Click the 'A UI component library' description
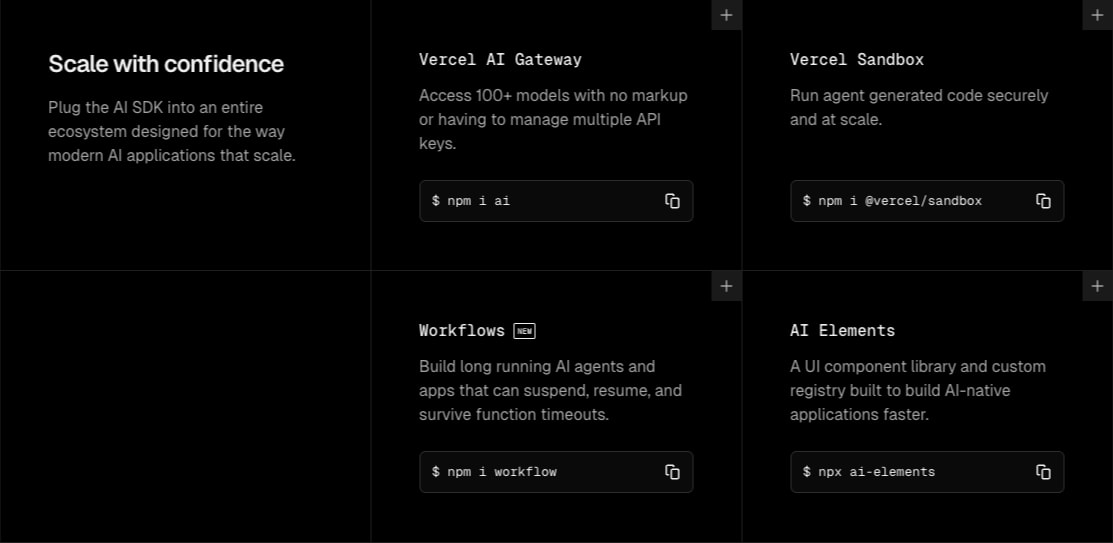The width and height of the screenshot is (1113, 543). pyautogui.click(x=918, y=390)
